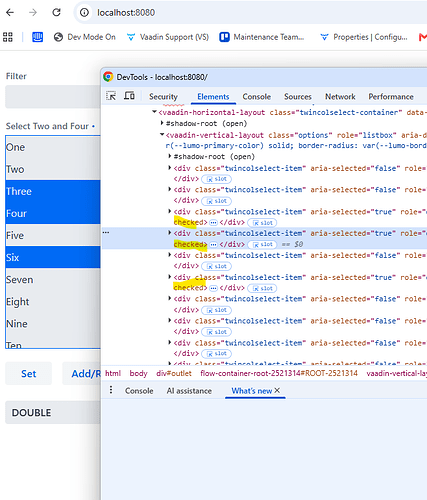Click the site info icon in the address bar
The width and height of the screenshot is (427, 500).
(84, 12)
